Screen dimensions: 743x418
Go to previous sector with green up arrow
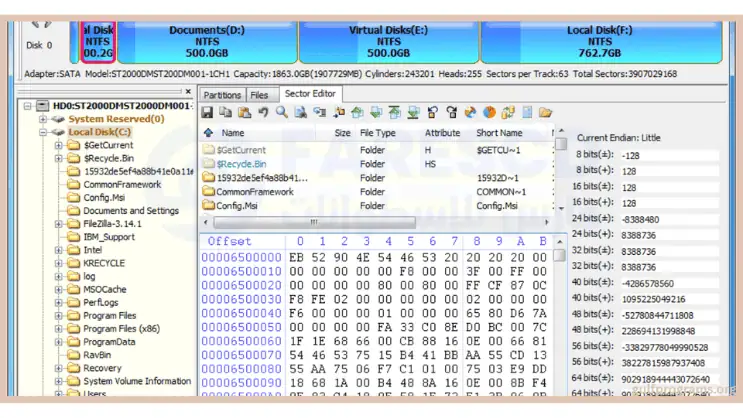[x=357, y=112]
